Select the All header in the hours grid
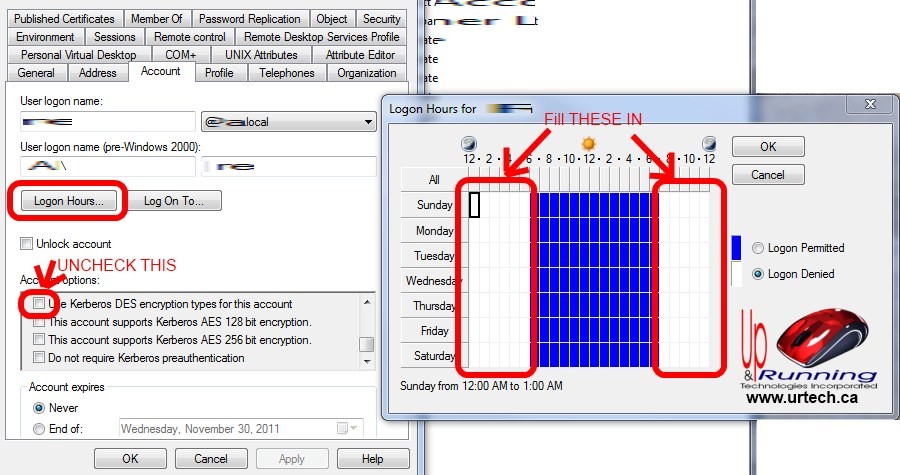 click(x=433, y=180)
